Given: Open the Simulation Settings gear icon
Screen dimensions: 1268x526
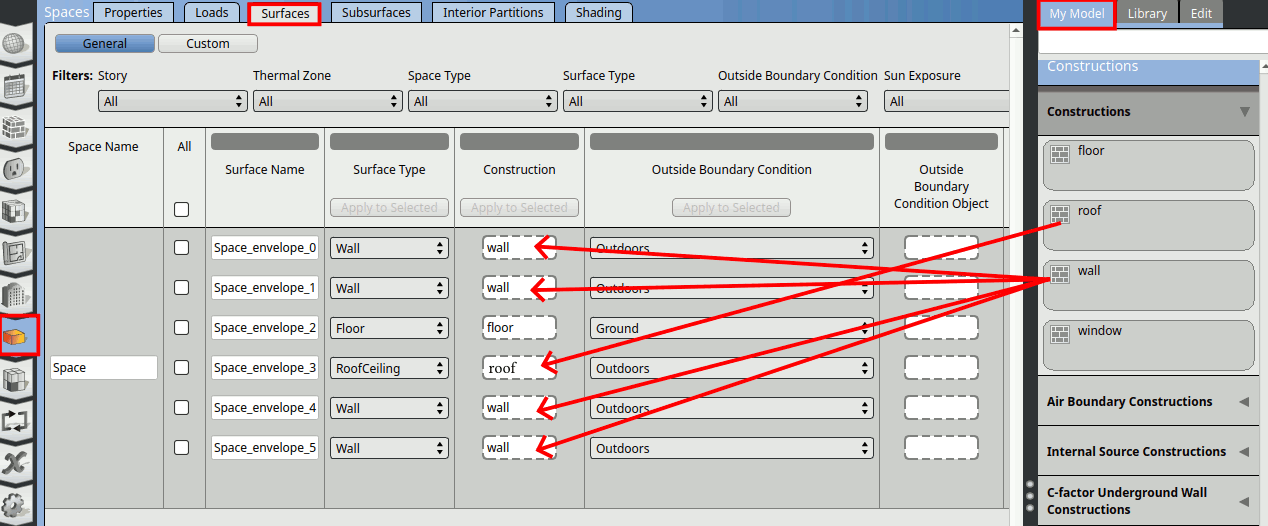Looking at the screenshot, I should [15, 504].
